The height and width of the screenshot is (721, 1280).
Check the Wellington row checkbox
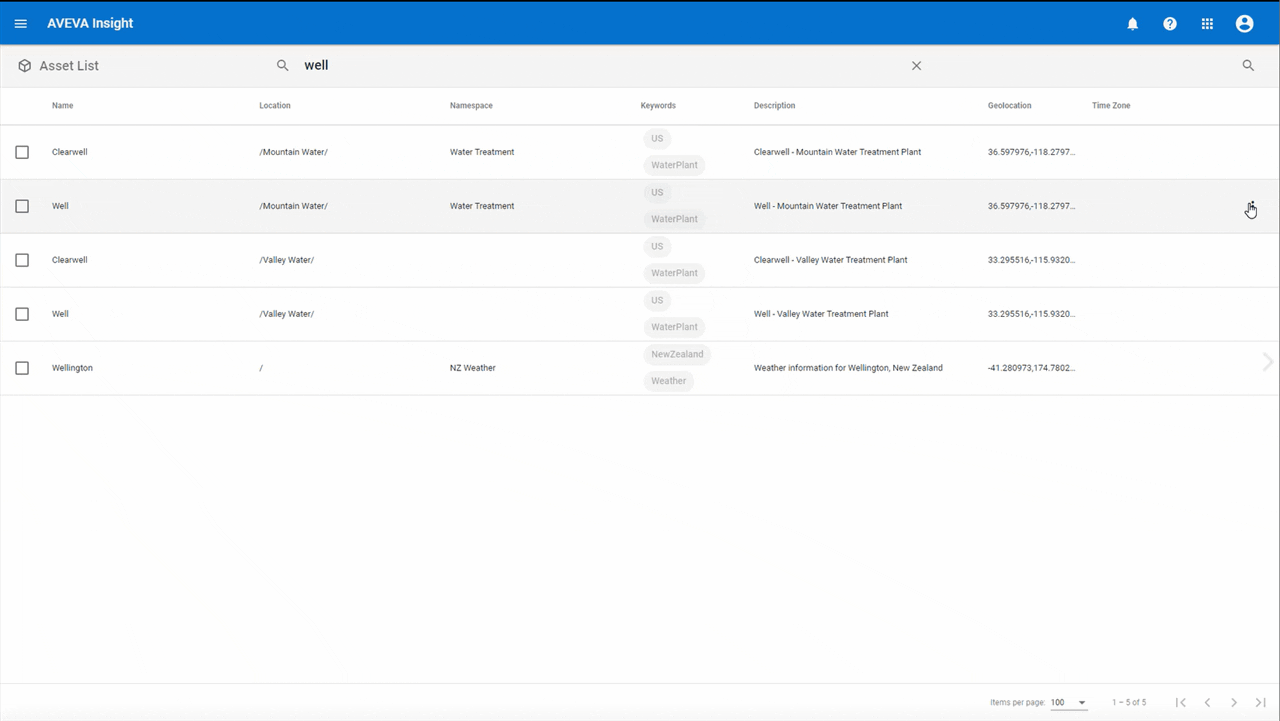[x=22, y=368]
